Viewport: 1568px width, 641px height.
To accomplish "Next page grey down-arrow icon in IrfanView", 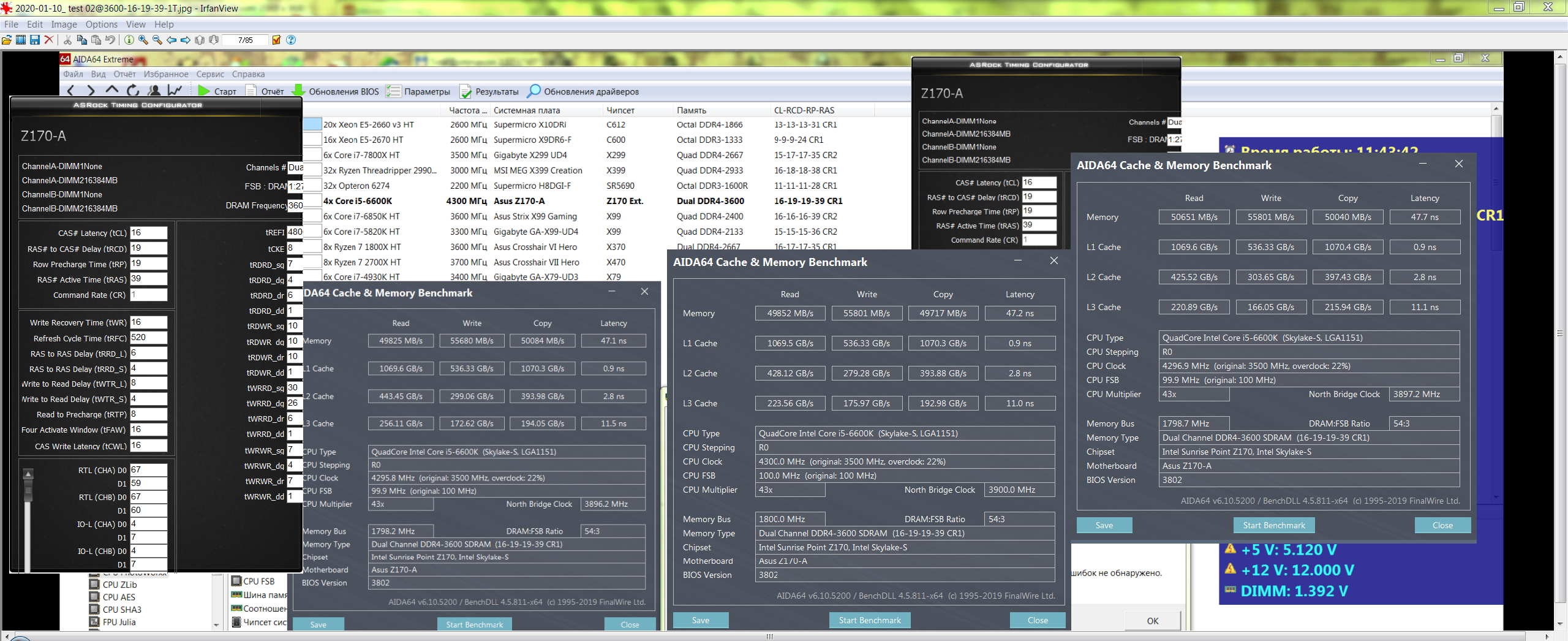I will coord(214,40).
